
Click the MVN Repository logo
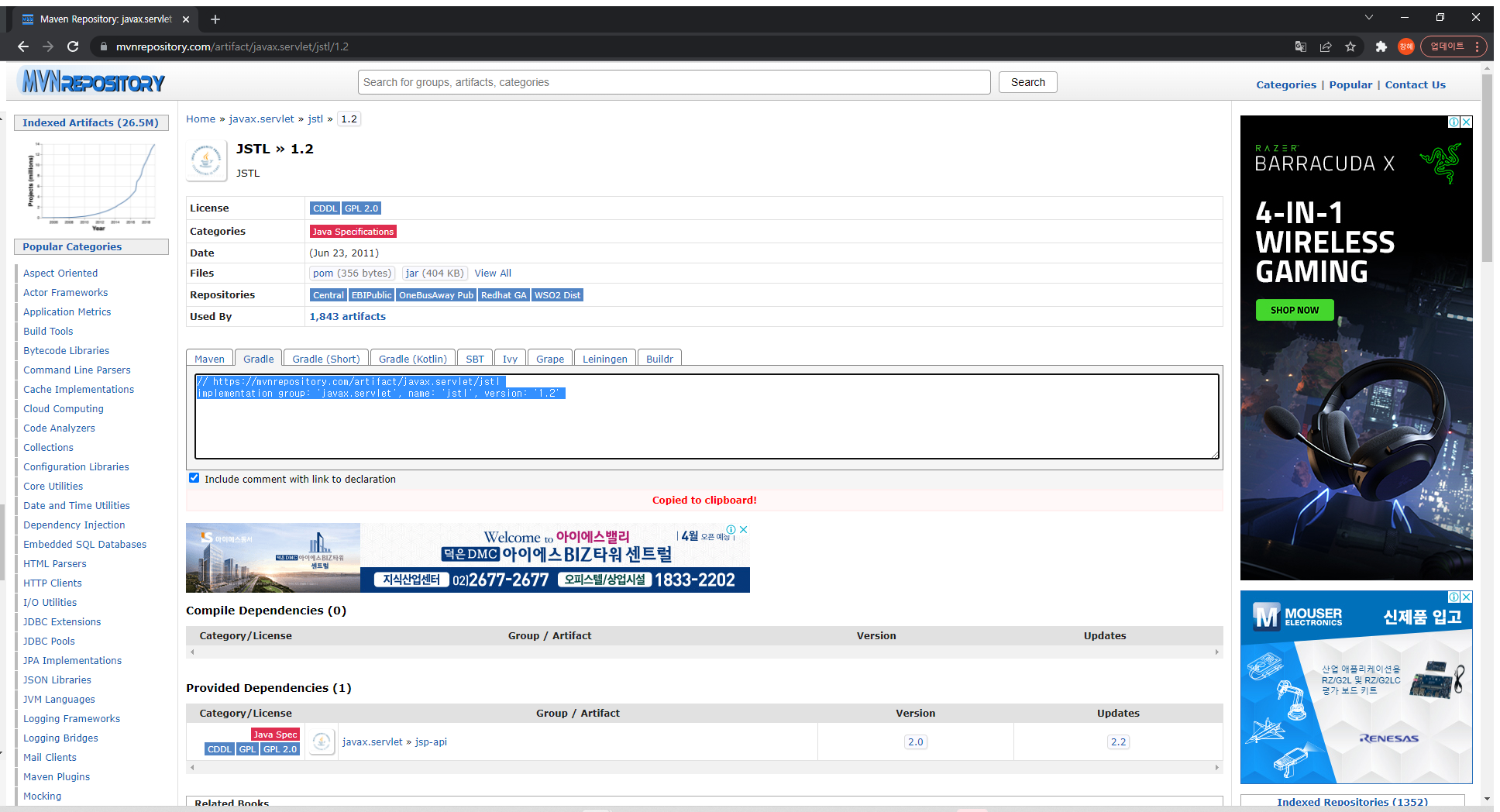click(91, 81)
